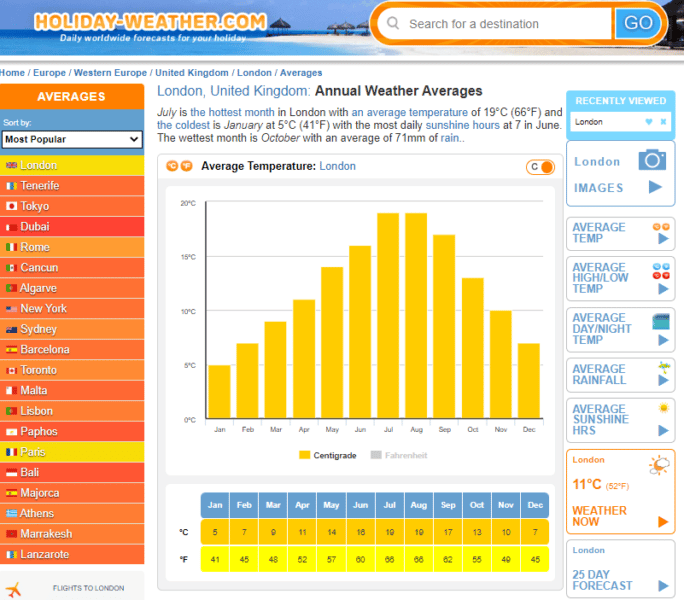
Task: Click the airplane Flights to London icon
Action: [x=14, y=590]
